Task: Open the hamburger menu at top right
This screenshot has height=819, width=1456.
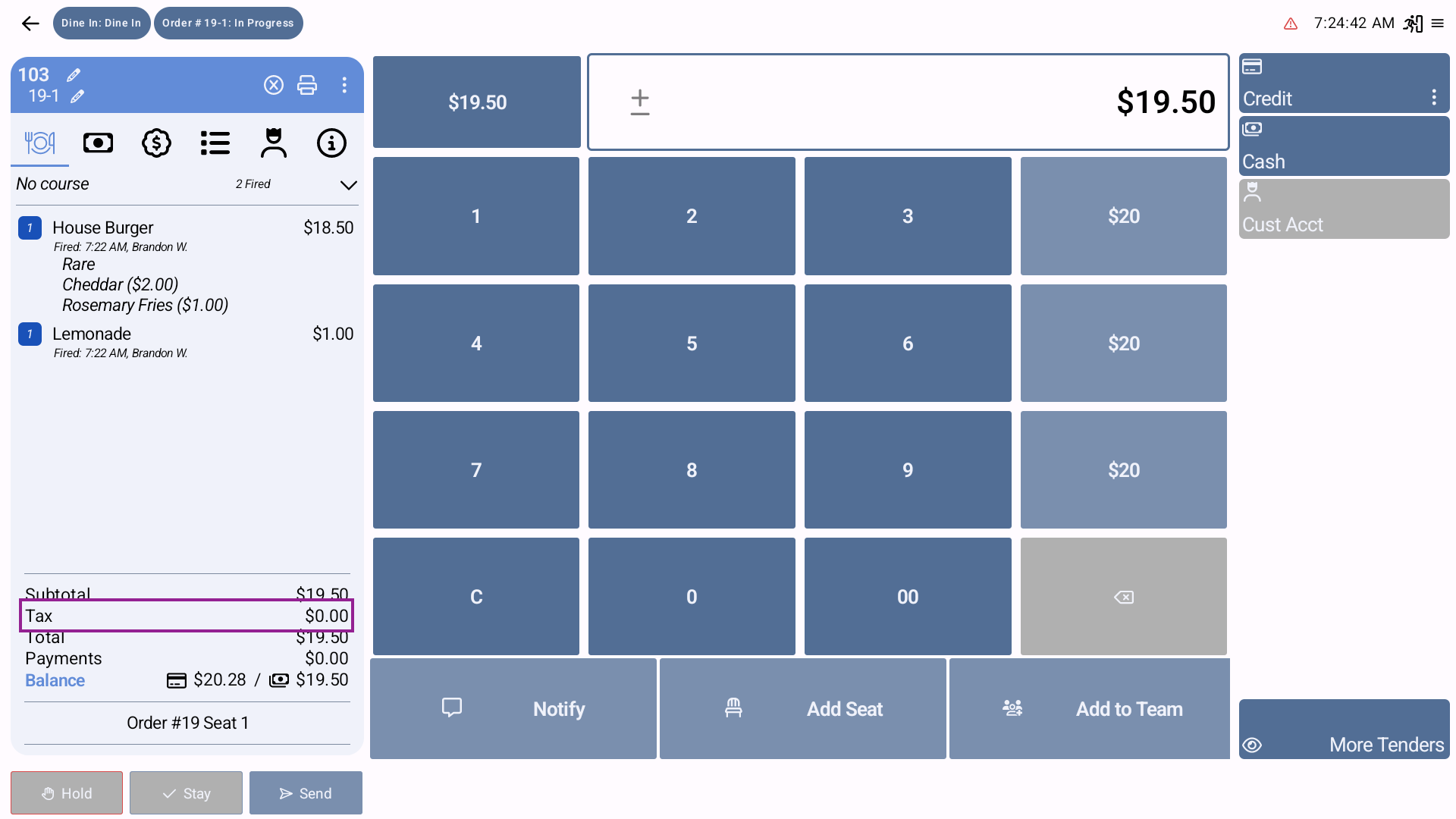Action: (x=1438, y=24)
